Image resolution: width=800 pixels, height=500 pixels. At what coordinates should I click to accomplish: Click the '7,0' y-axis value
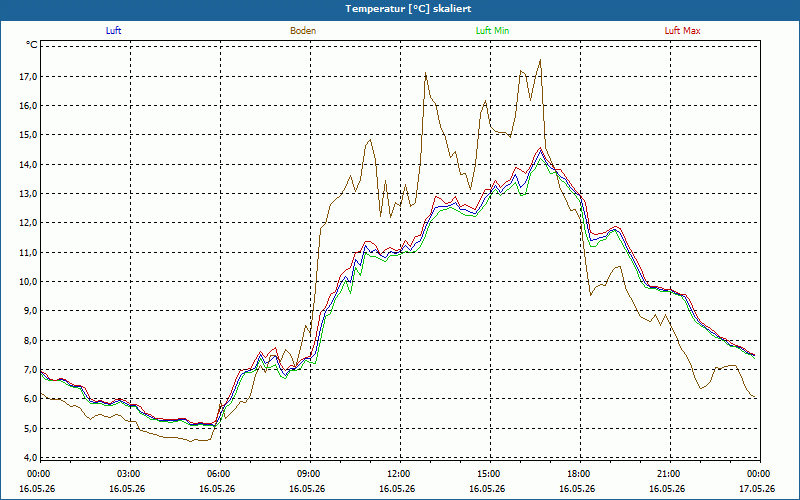(x=31, y=369)
